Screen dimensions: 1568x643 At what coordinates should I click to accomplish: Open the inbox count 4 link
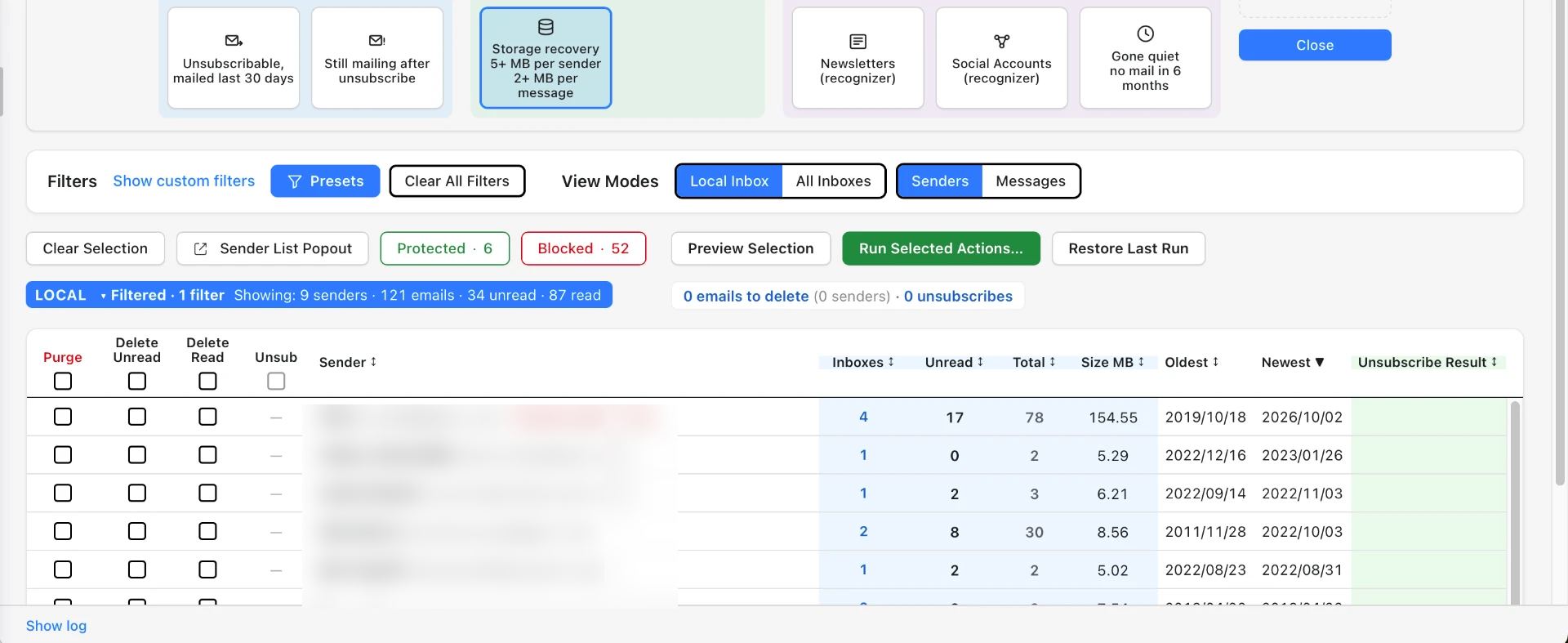point(863,417)
